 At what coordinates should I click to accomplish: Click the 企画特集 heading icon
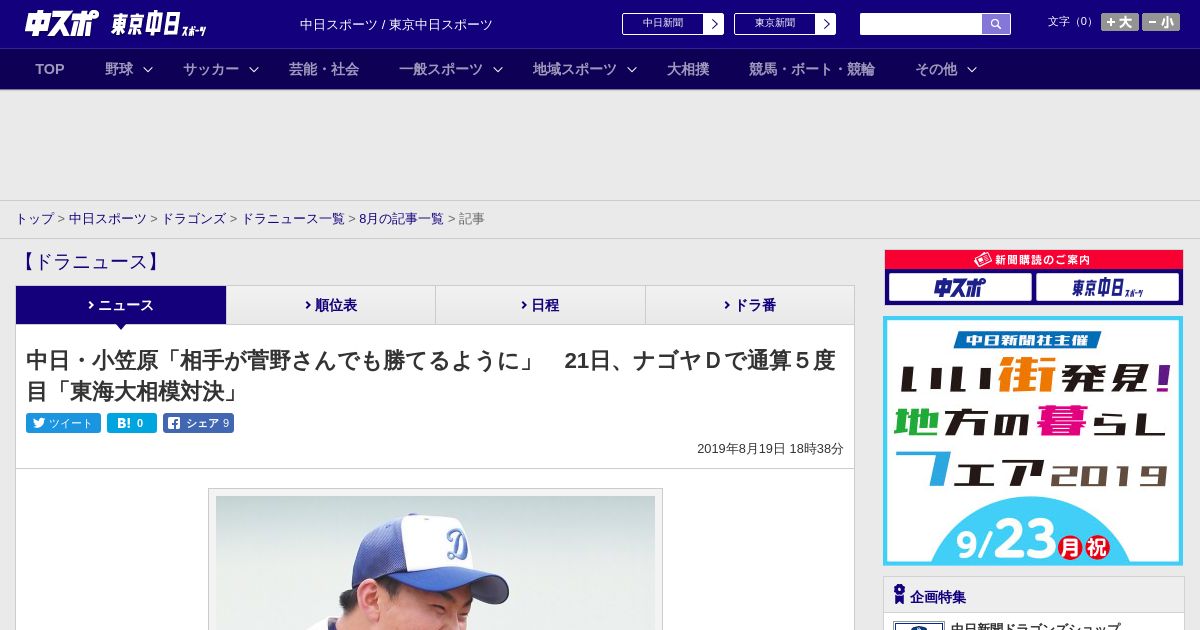click(x=899, y=595)
